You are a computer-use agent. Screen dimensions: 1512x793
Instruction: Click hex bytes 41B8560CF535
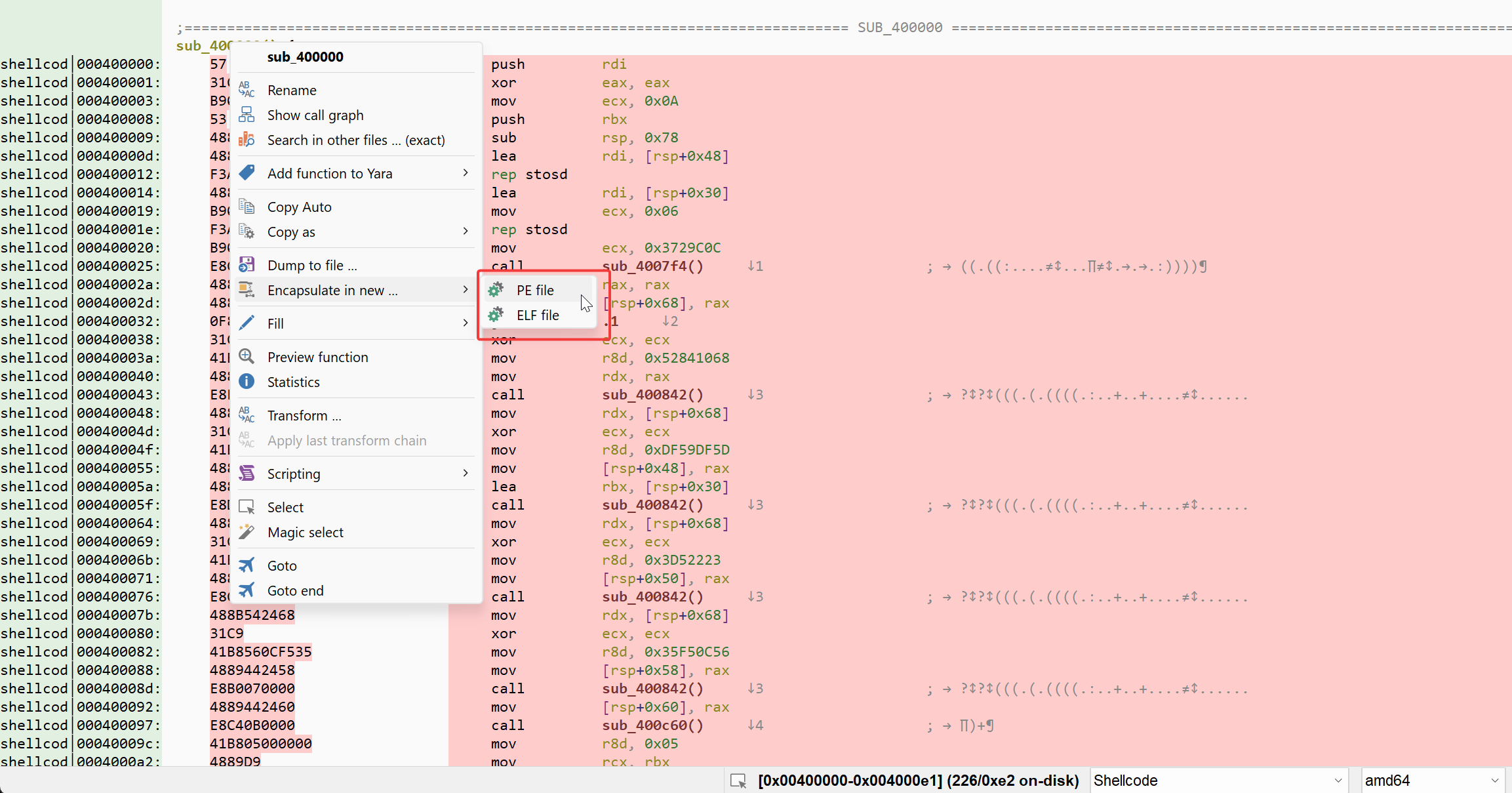[261, 652]
